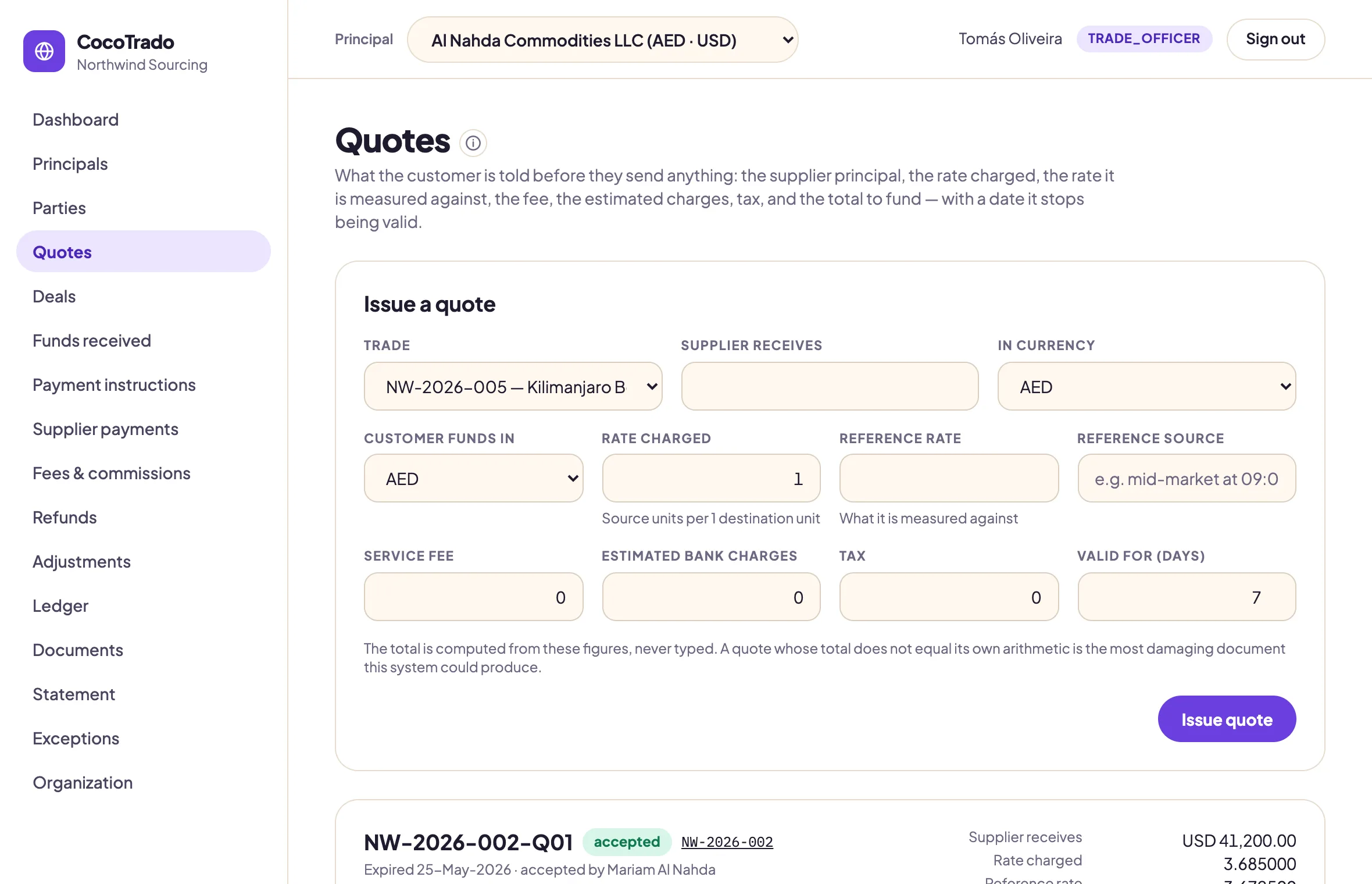Click the user name Tomás Oliveira
1372x884 pixels.
[x=1010, y=39]
